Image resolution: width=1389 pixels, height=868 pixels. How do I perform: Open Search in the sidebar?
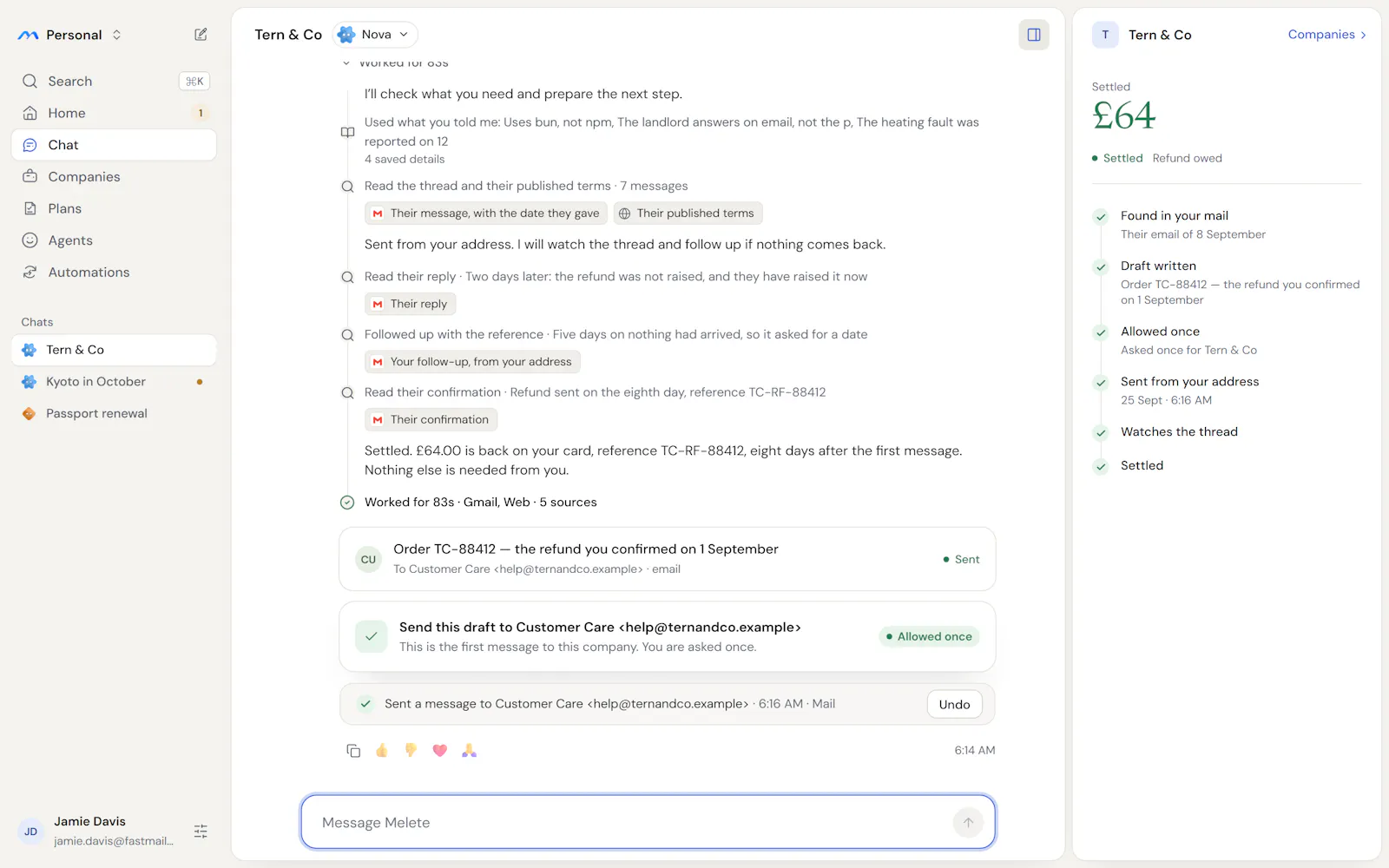114,81
